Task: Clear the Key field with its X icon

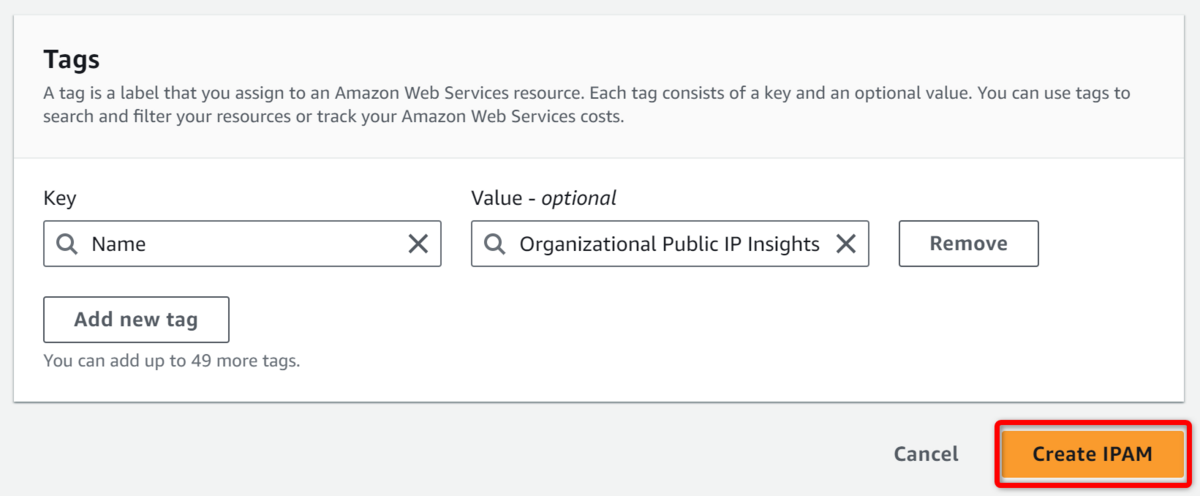Action: tap(418, 244)
